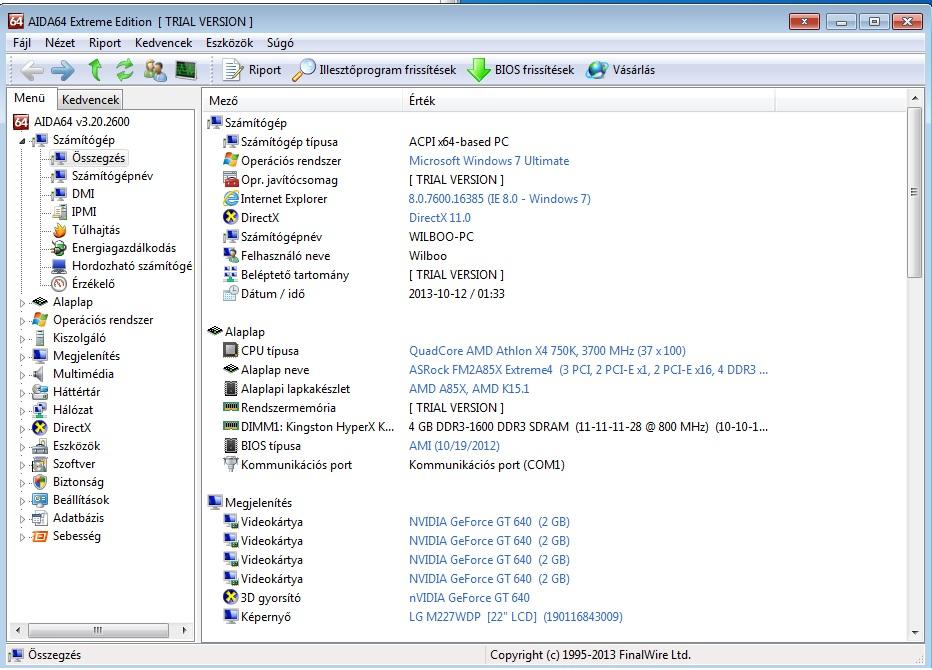Click the green up-arrow toolbar icon
The width and height of the screenshot is (932, 670).
[95, 70]
